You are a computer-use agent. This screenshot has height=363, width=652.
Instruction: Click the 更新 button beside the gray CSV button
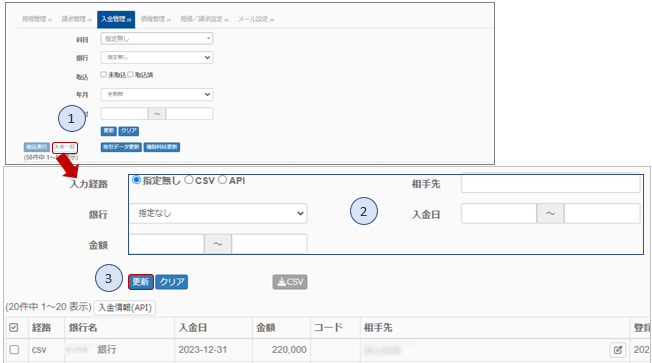(141, 282)
